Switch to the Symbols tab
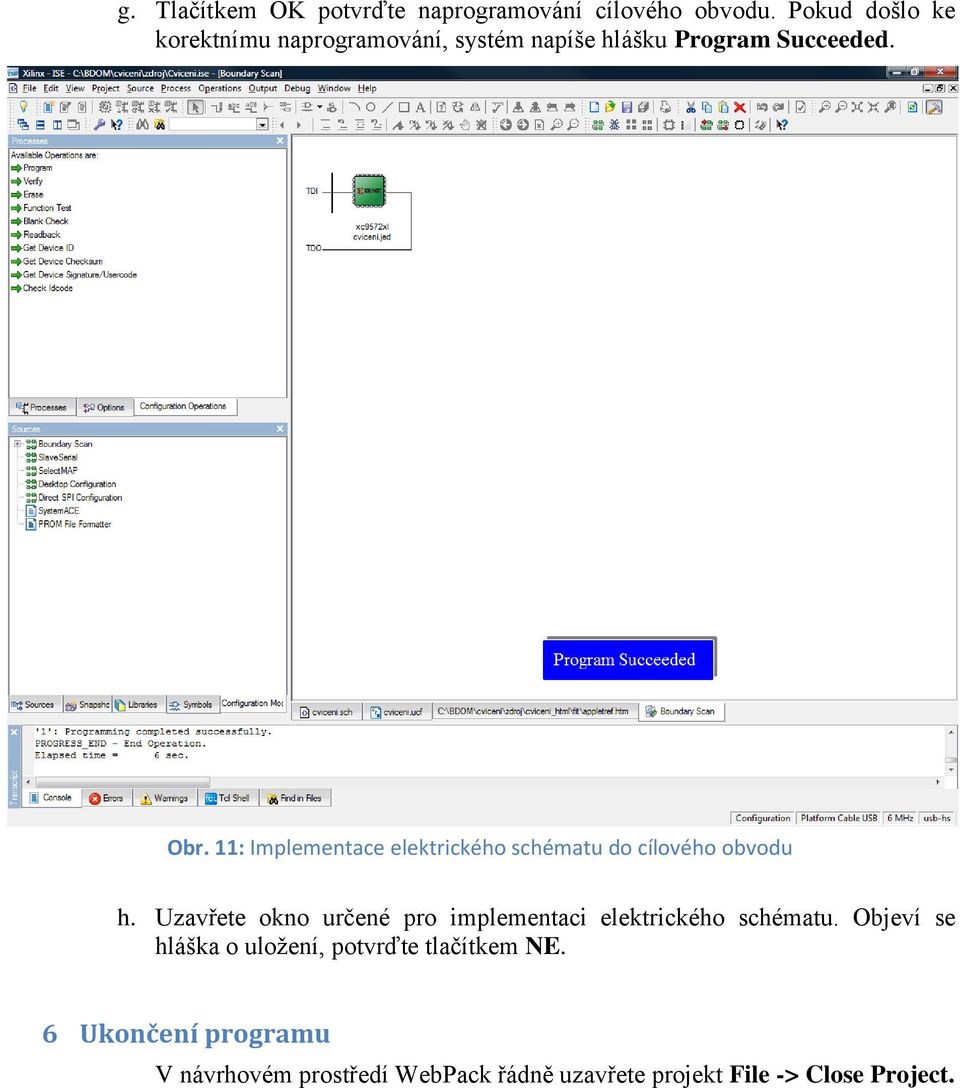Viewport: 960px width, 1088px height. tap(191, 704)
